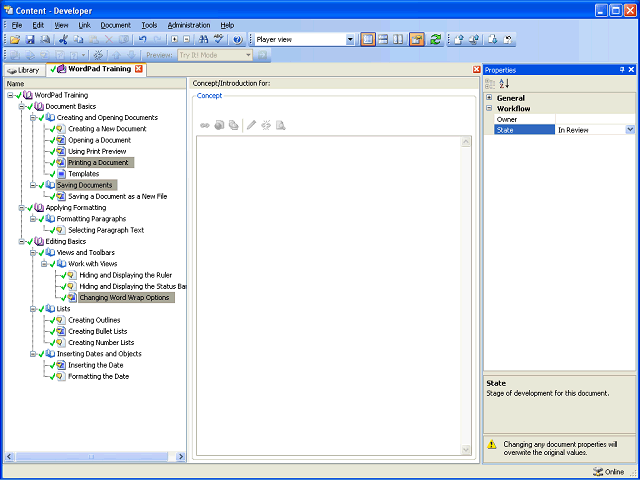The image size is (640, 480).
Task: Click the Check In icon with up arrow
Action: (x=459, y=40)
